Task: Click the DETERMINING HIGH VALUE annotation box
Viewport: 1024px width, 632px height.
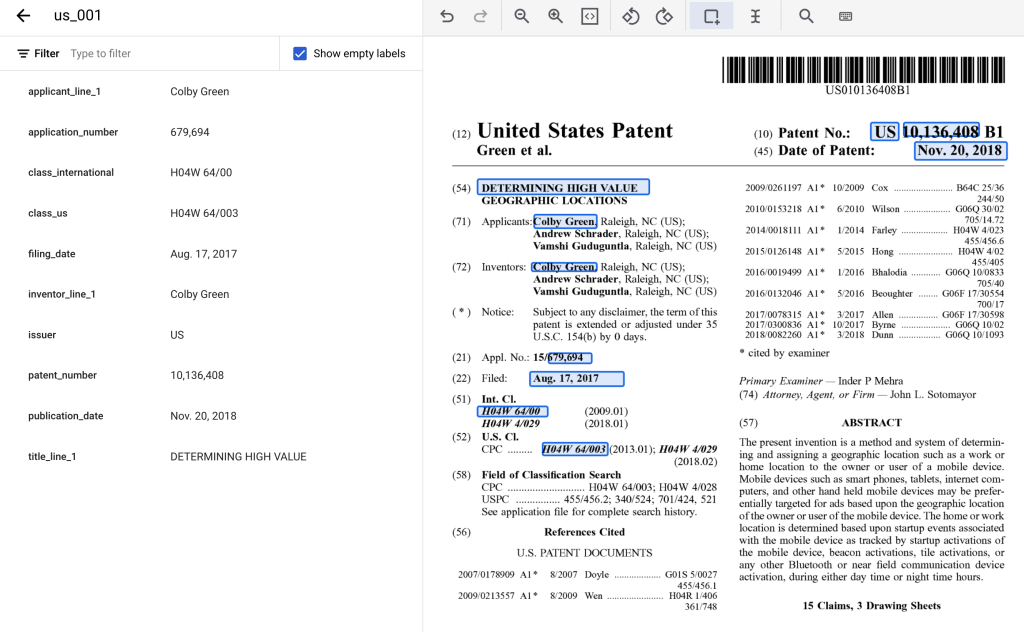Action: tap(563, 187)
